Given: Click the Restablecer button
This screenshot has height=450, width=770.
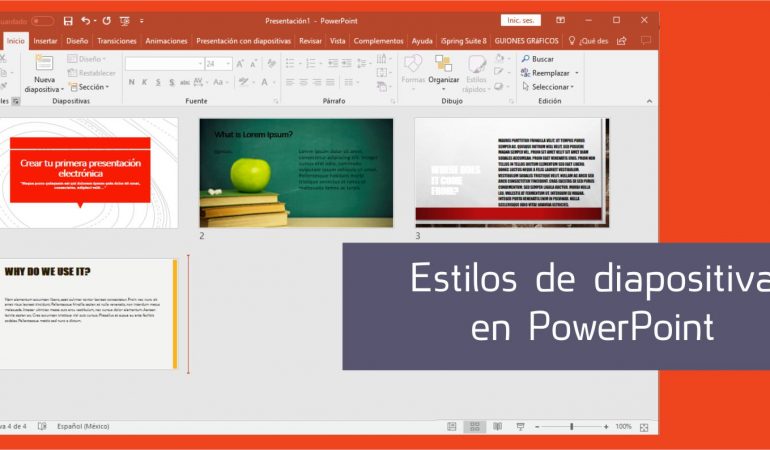Looking at the screenshot, I should (92, 73).
